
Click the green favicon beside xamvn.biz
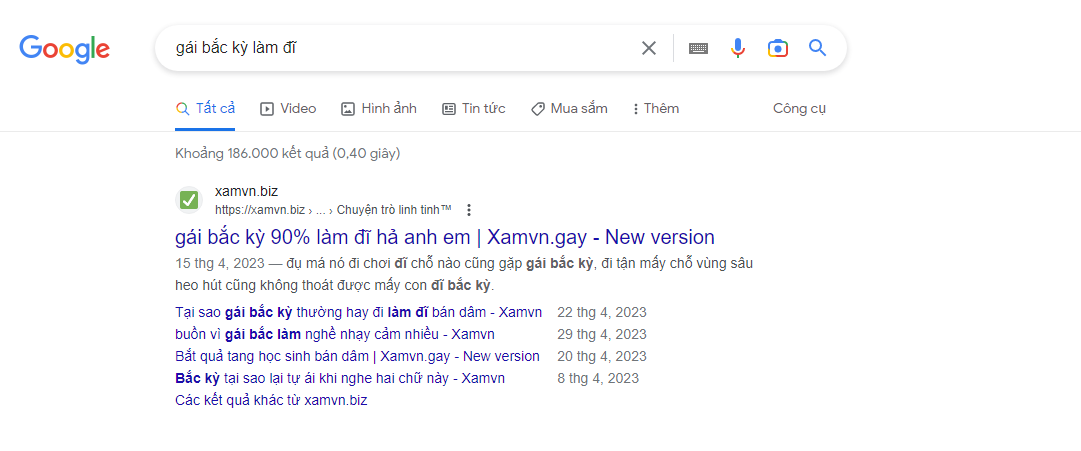click(x=189, y=200)
